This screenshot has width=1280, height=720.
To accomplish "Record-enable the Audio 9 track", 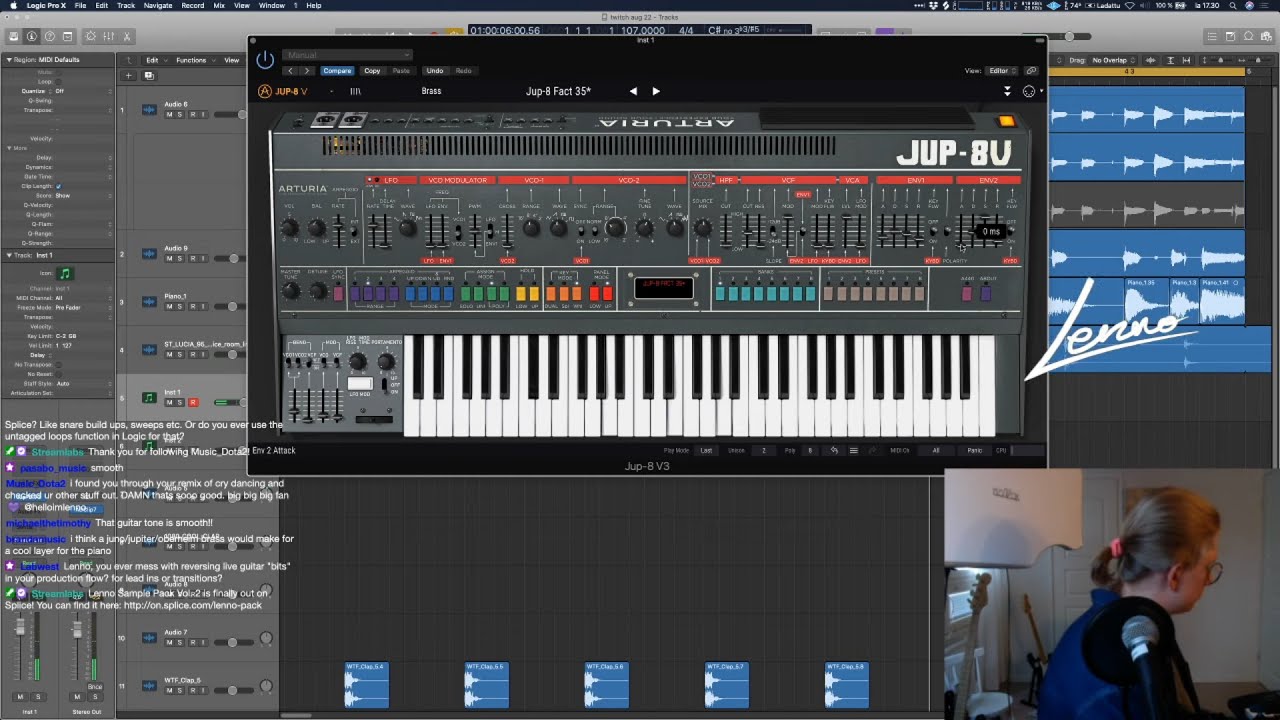I will click(192, 258).
